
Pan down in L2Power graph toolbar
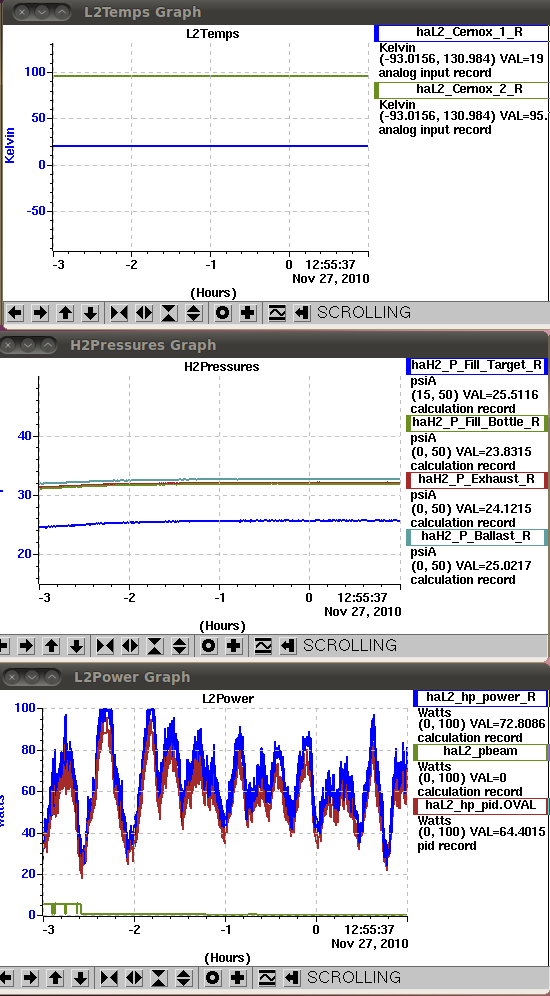pos(80,978)
